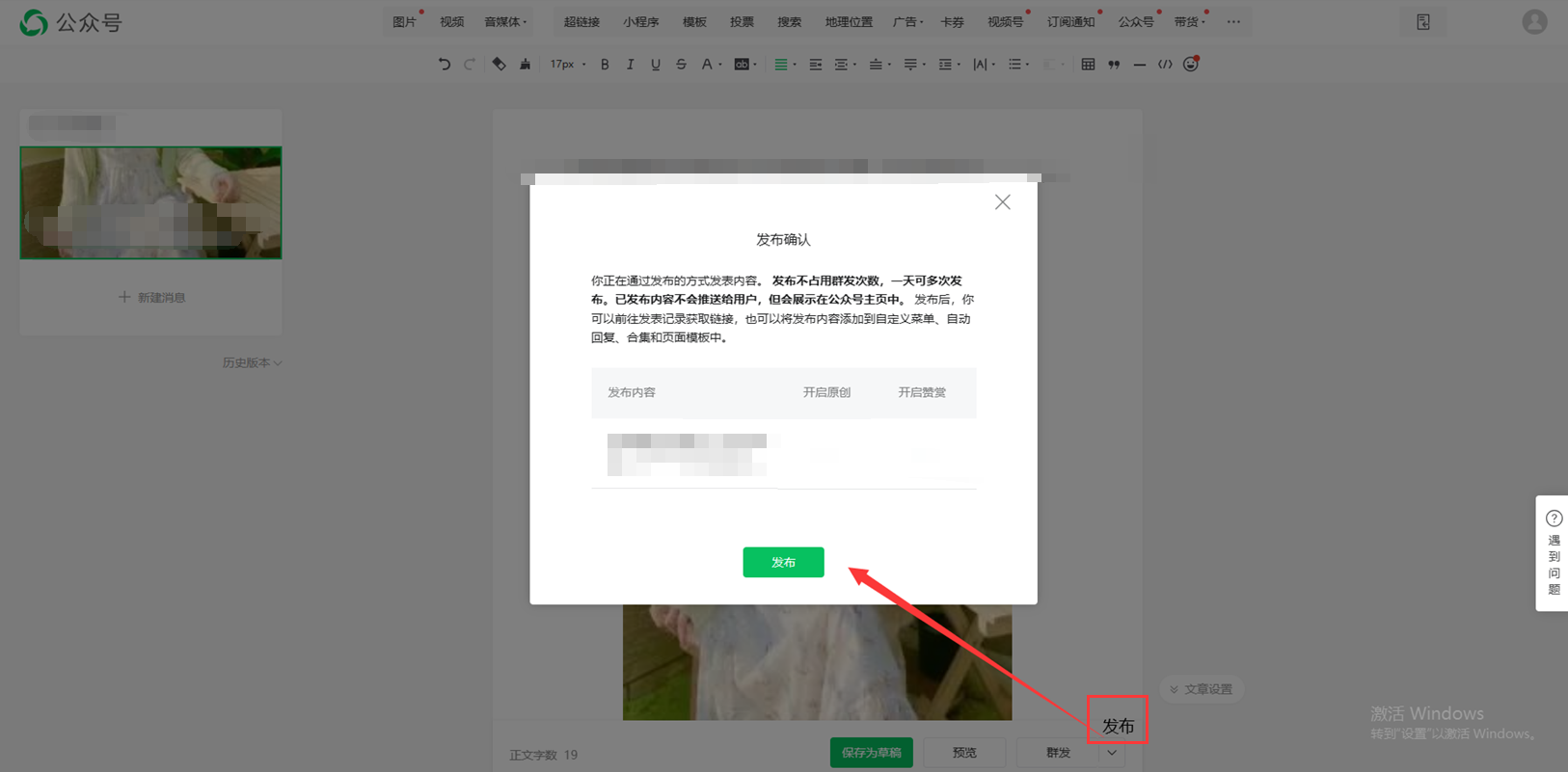Open the 遇到问题 help panel
The image size is (1568, 772).
(x=1553, y=553)
